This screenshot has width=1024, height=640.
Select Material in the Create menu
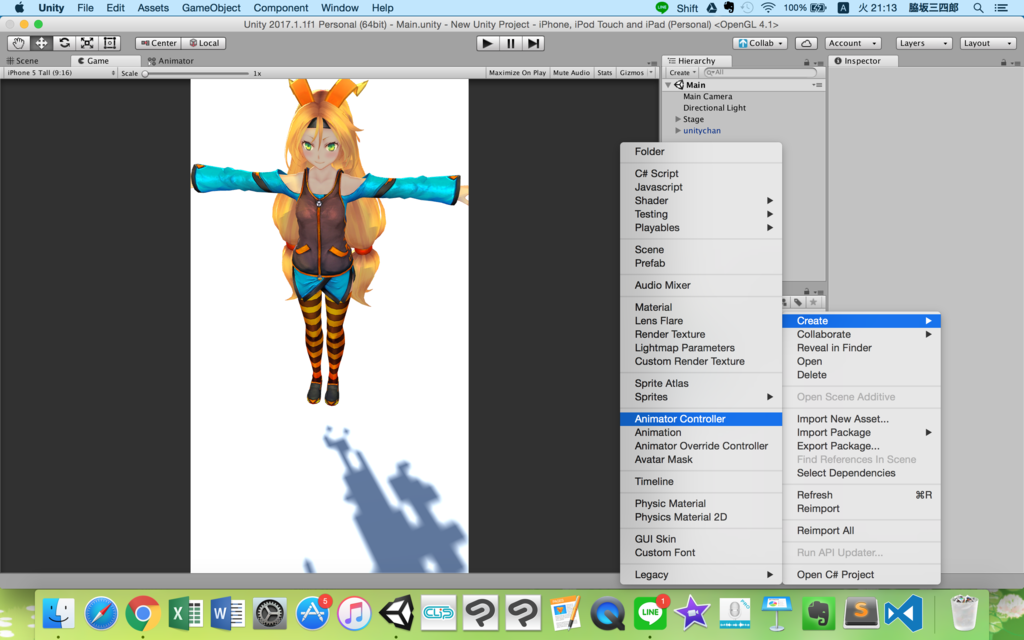click(701, 307)
